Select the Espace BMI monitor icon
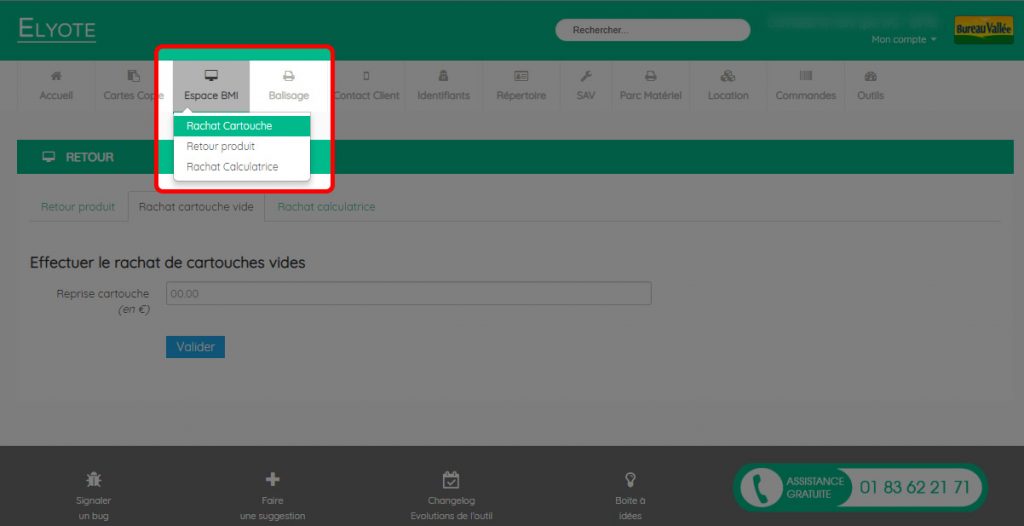 click(x=211, y=76)
